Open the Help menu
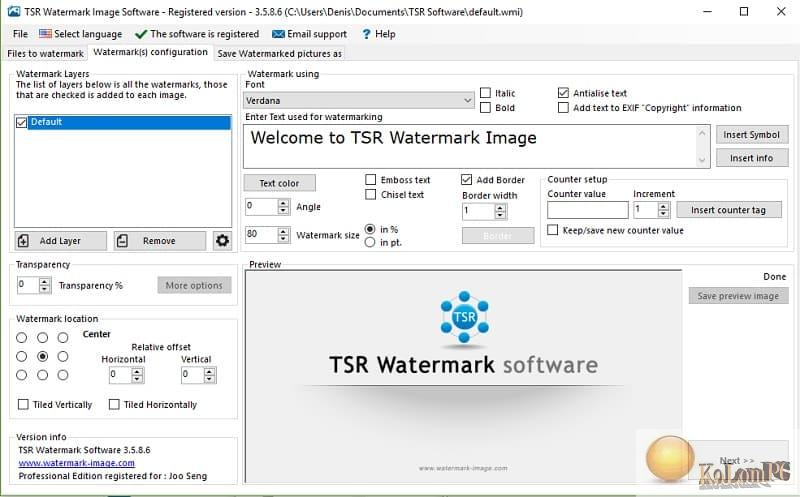Screen dimensions: 800x497 (379, 34)
